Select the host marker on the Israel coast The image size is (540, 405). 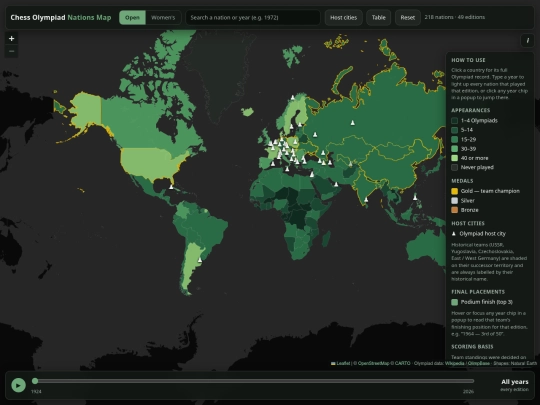point(312,175)
